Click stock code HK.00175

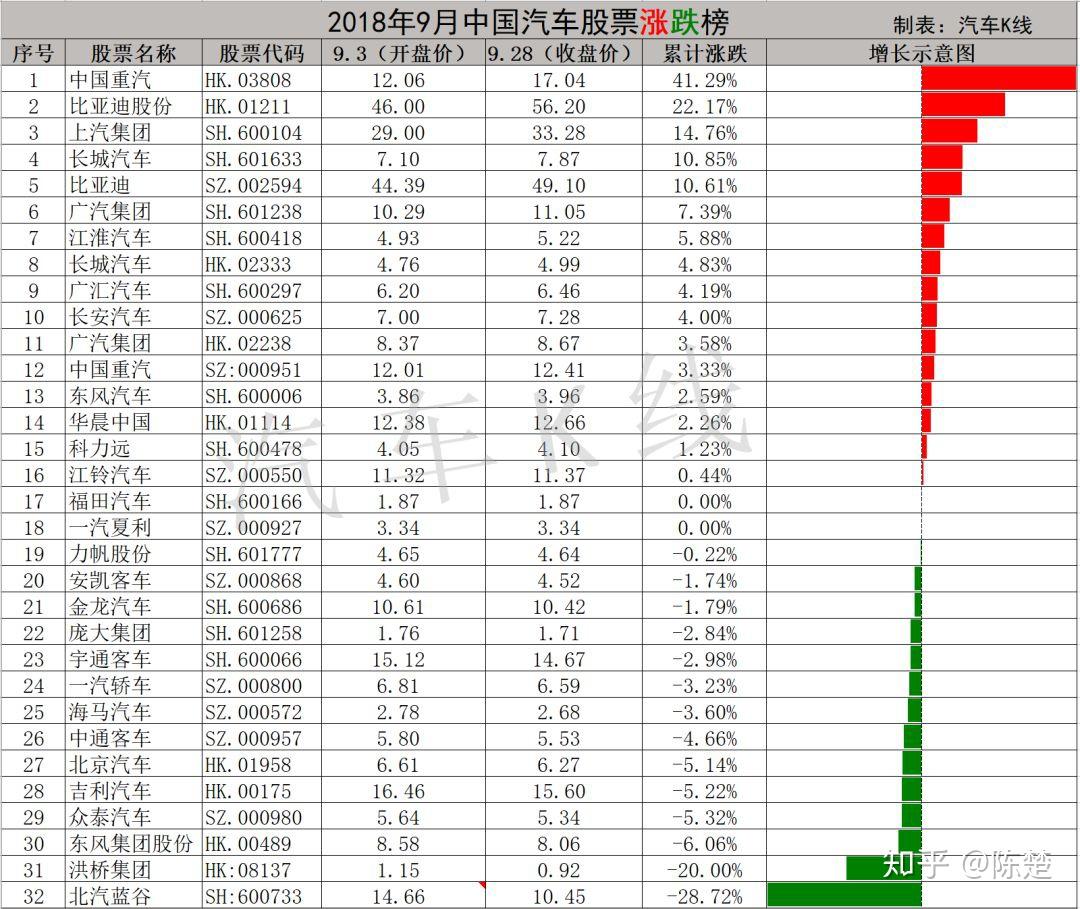(x=248, y=791)
